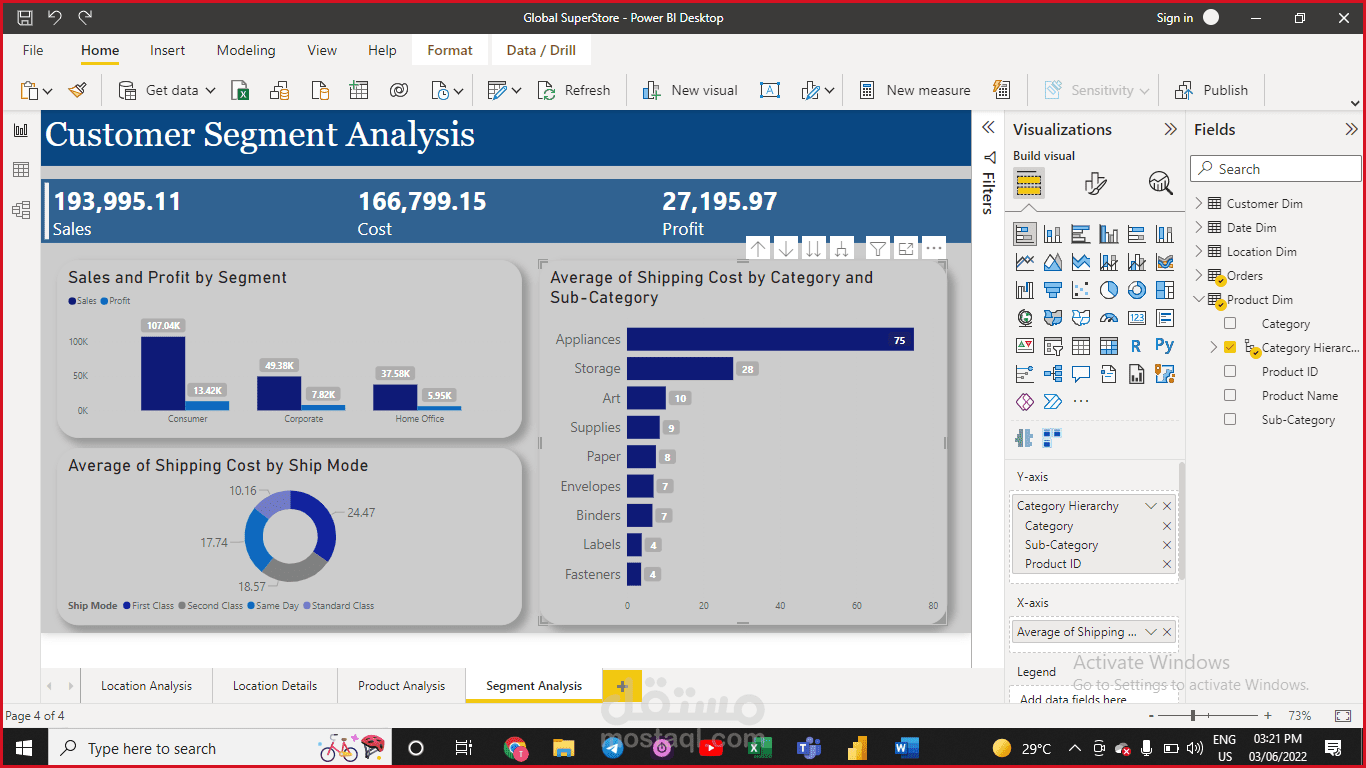Open Average of Shipping X-axis dropdown
This screenshot has width=1366, height=768.
click(1151, 632)
